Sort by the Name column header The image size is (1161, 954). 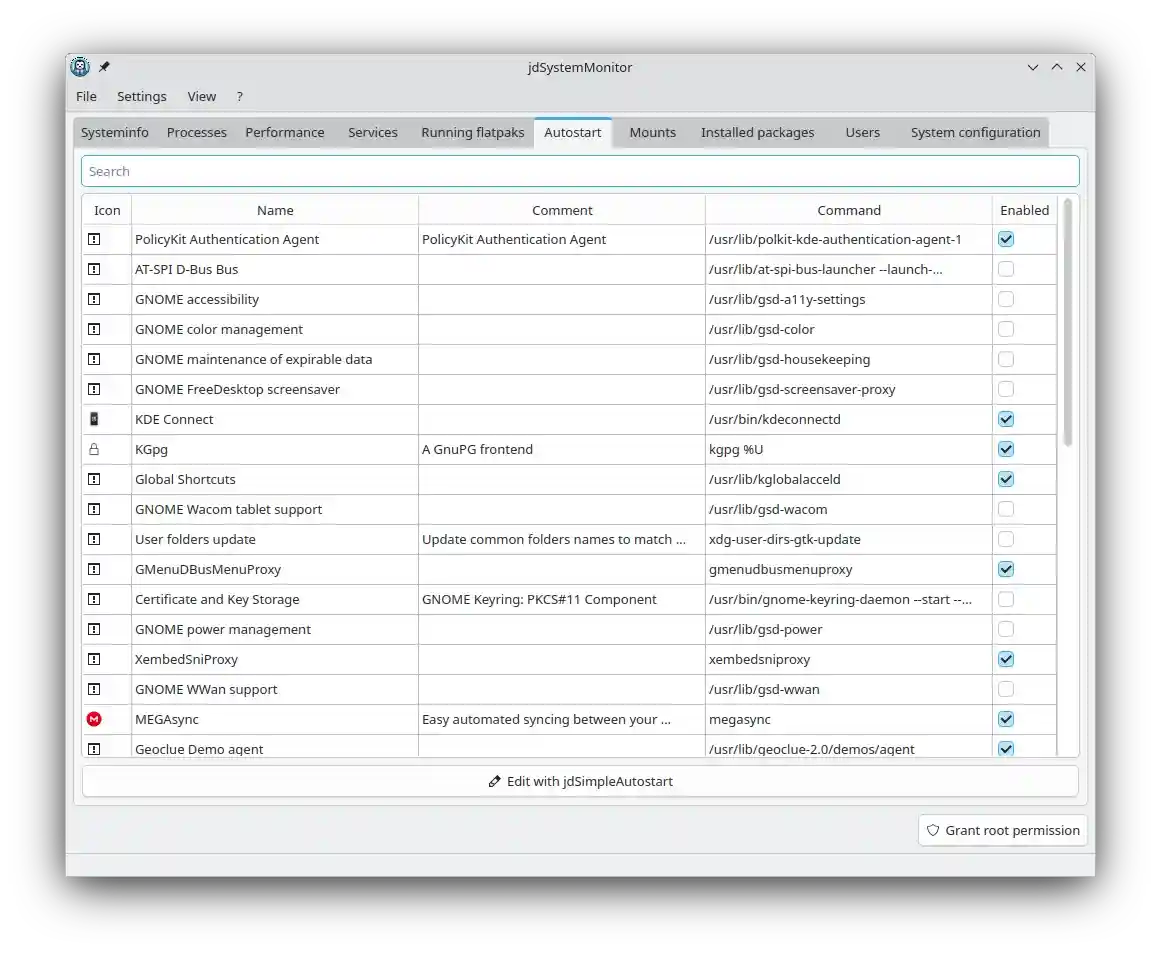pyautogui.click(x=275, y=210)
